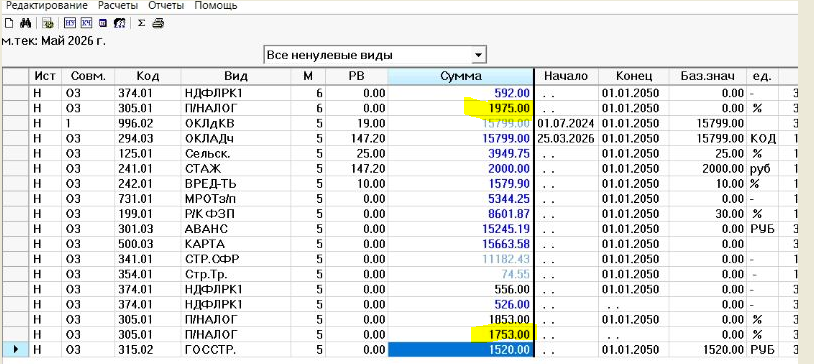The height and width of the screenshot is (364, 814).
Task: Click the РВ column header
Action: coord(356,76)
